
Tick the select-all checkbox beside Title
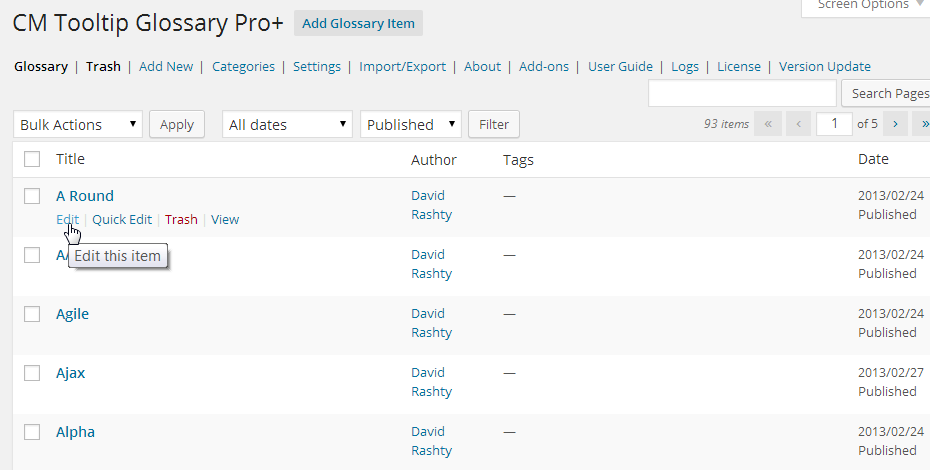click(32, 159)
